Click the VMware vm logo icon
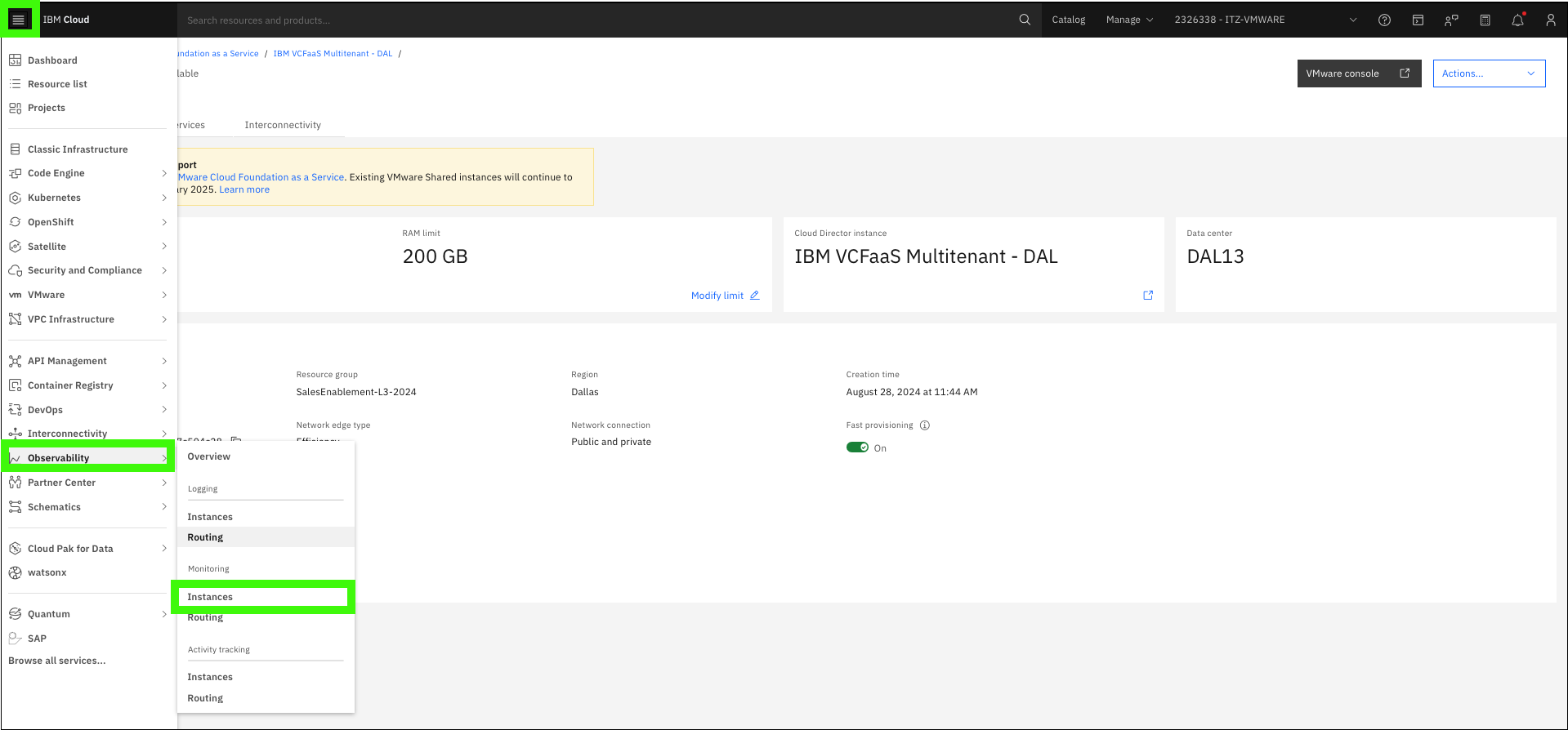 pos(15,295)
